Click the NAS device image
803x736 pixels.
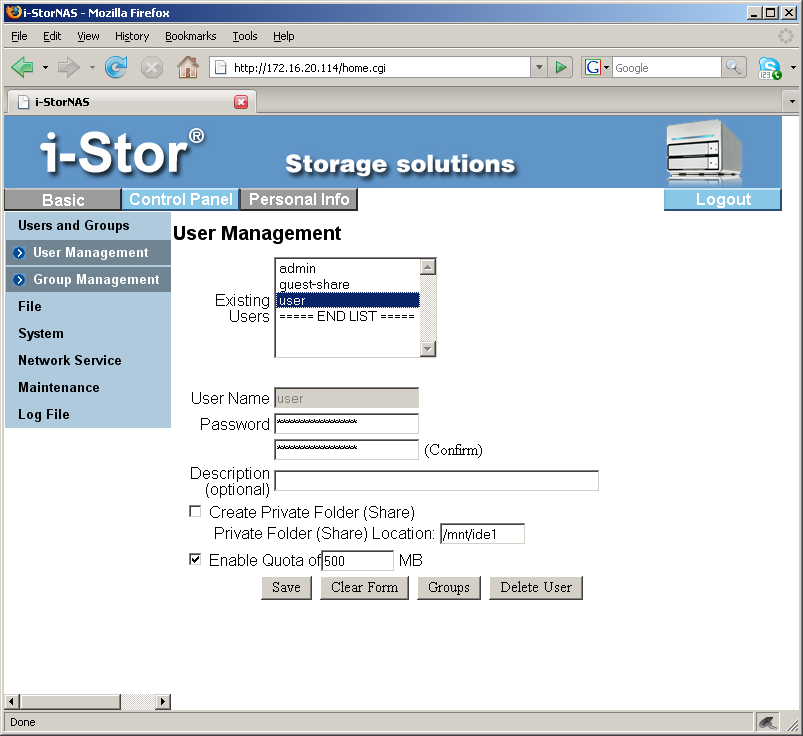tap(704, 152)
